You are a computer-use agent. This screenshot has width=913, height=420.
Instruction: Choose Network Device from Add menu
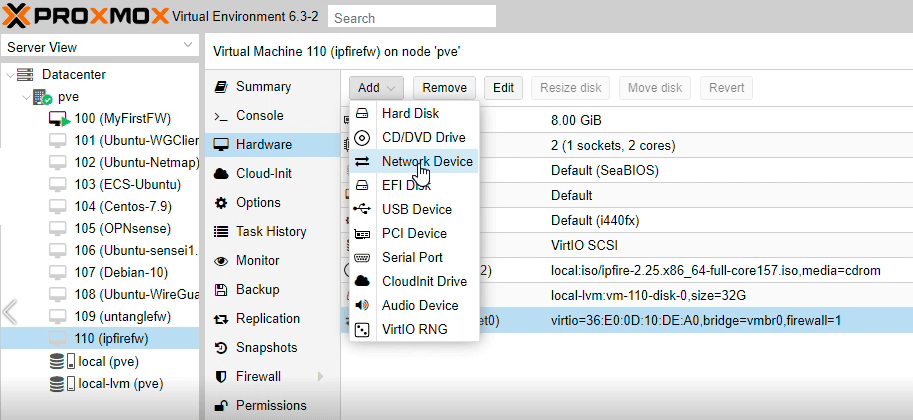[x=414, y=161]
